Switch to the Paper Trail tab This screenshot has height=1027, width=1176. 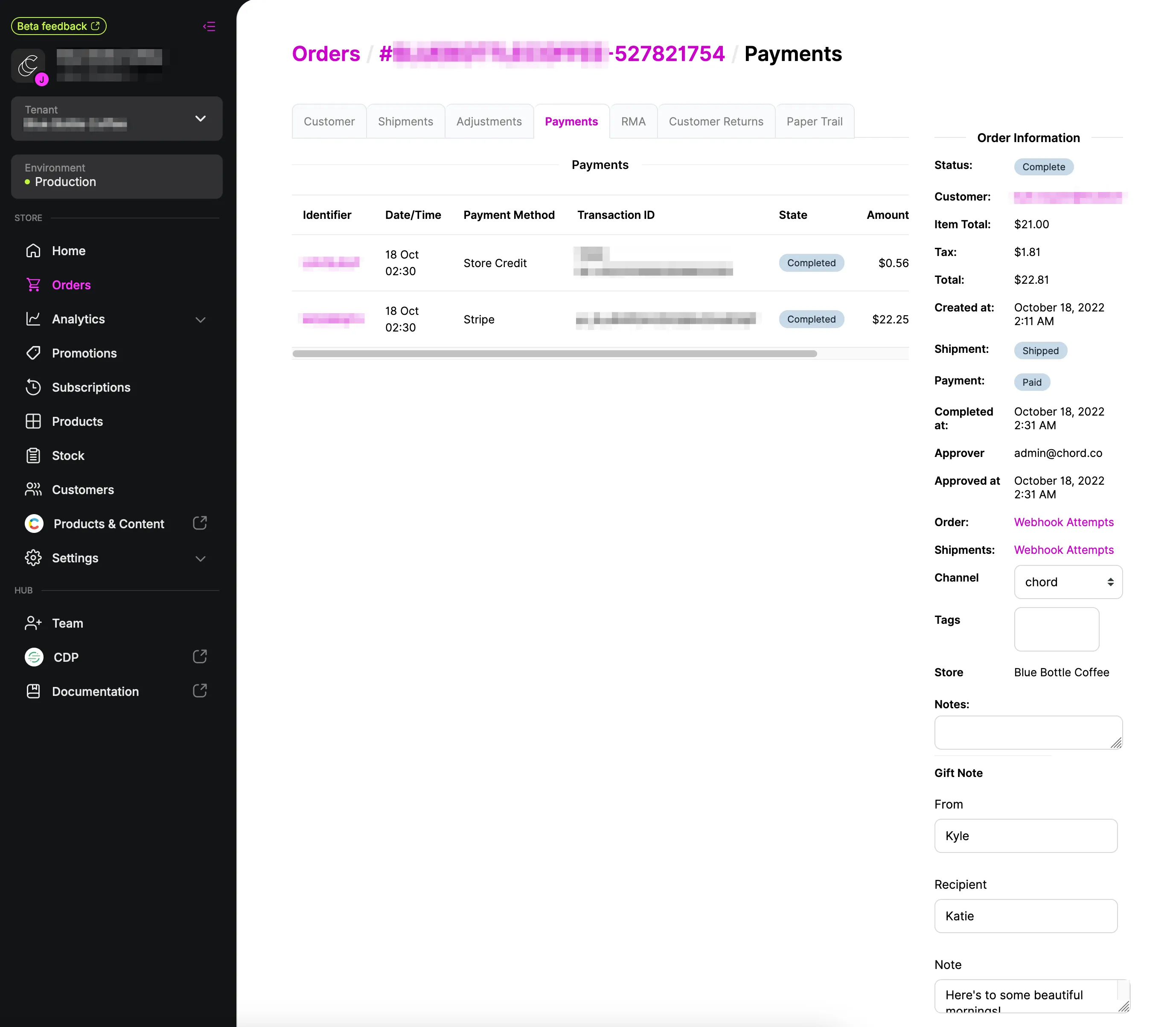[x=815, y=122]
